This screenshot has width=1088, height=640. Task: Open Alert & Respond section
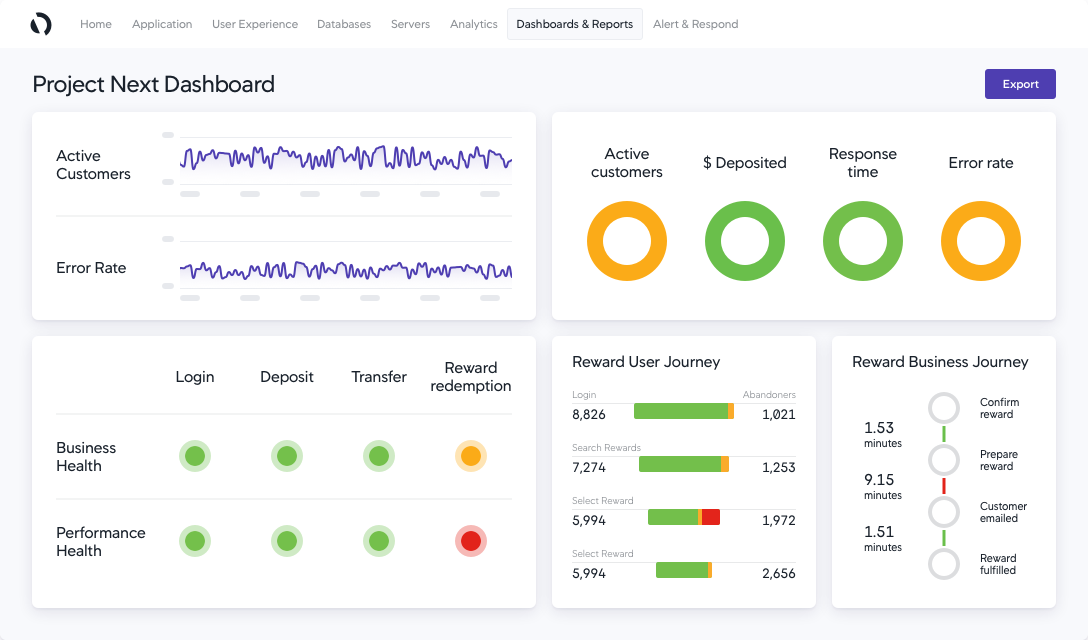[695, 24]
